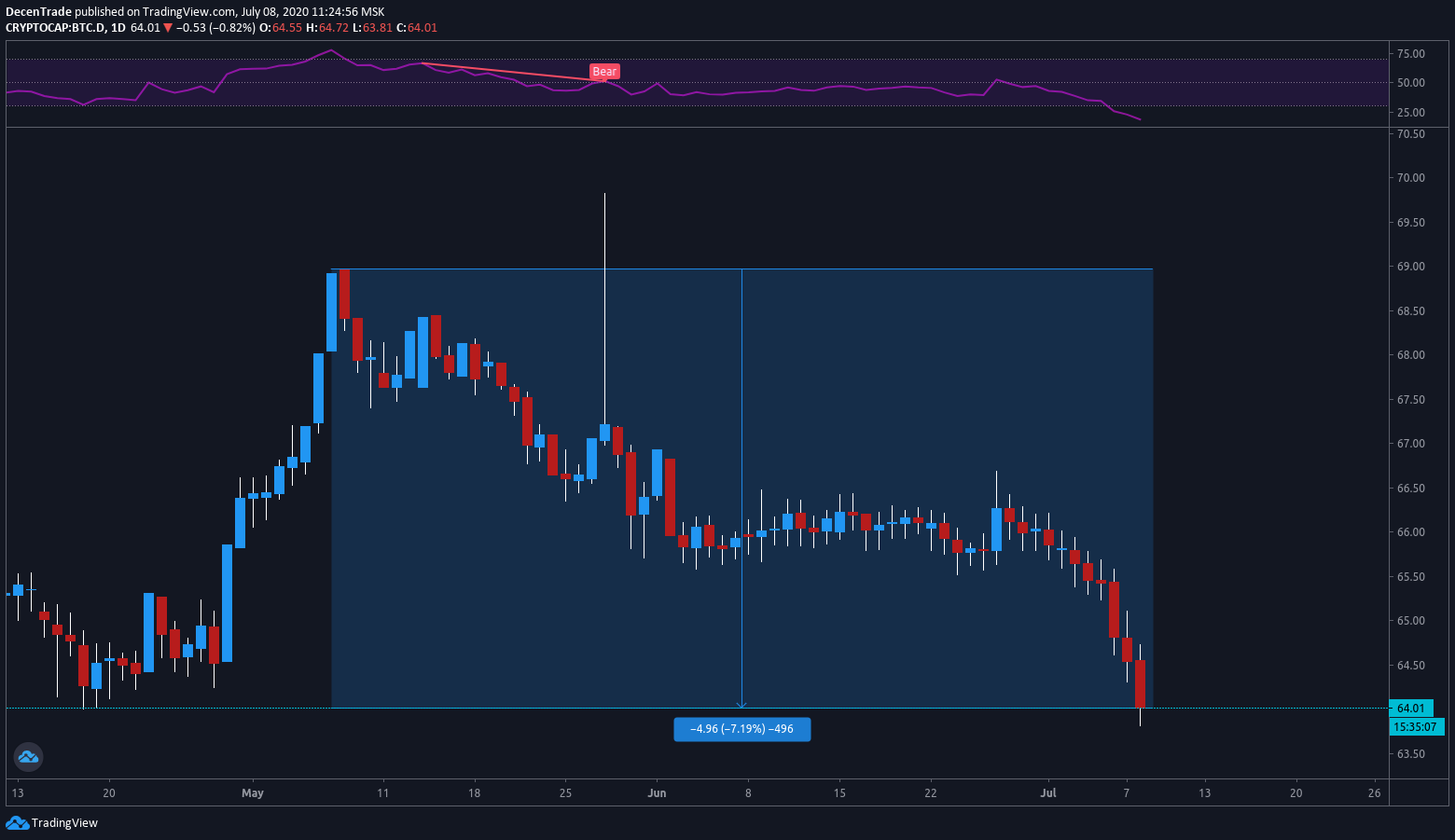Click the 15:35:07 bar countdown timer
Screen dimensions: 1455x840
(x=1417, y=727)
